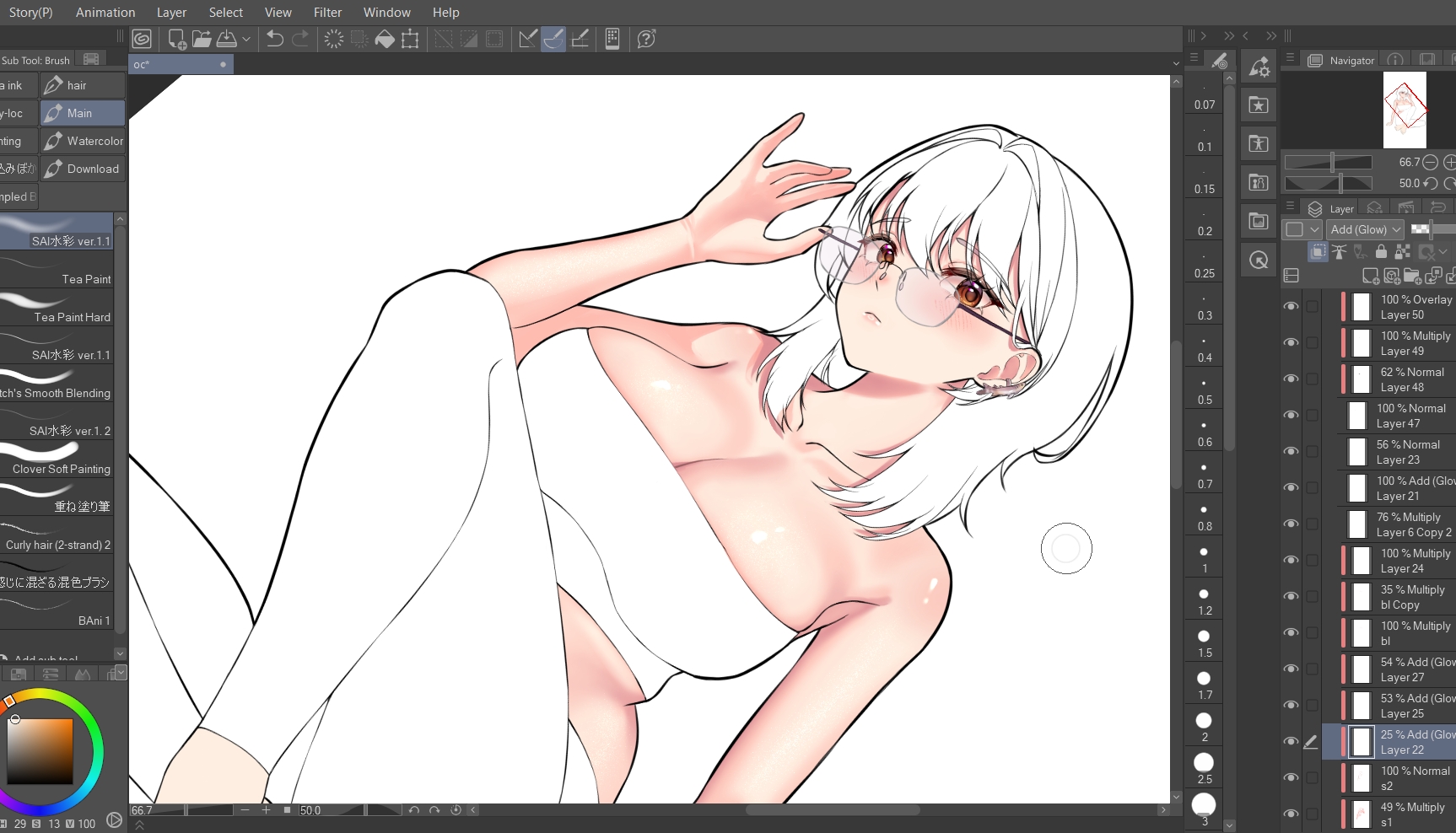Viewport: 1456px width, 833px height.
Task: Click the New canvas icon
Action: pyautogui.click(x=177, y=39)
